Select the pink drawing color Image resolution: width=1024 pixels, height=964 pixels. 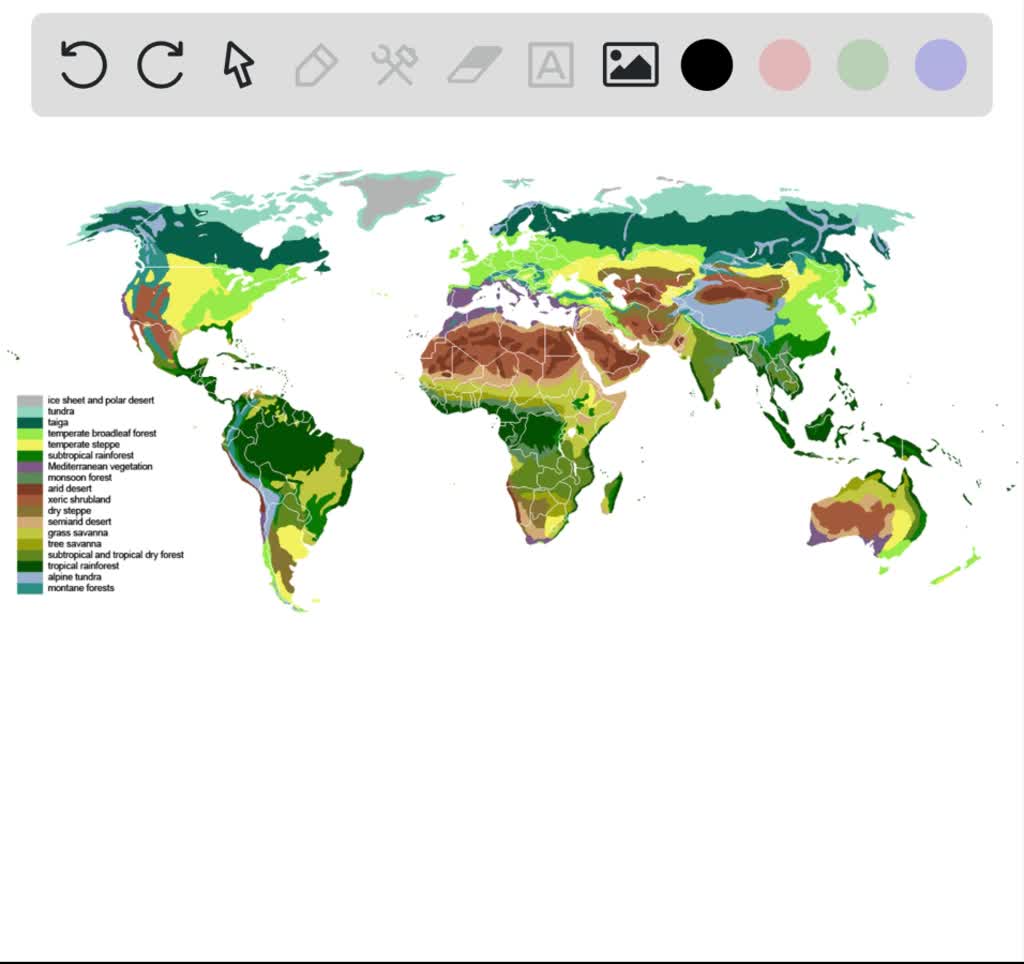click(x=784, y=62)
